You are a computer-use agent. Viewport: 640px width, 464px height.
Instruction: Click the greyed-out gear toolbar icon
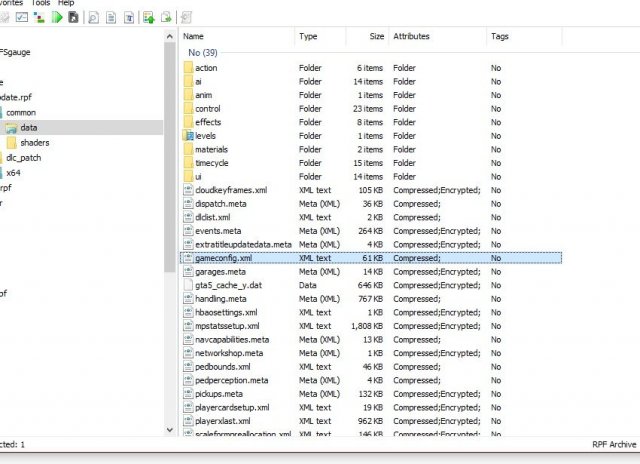coord(186,18)
